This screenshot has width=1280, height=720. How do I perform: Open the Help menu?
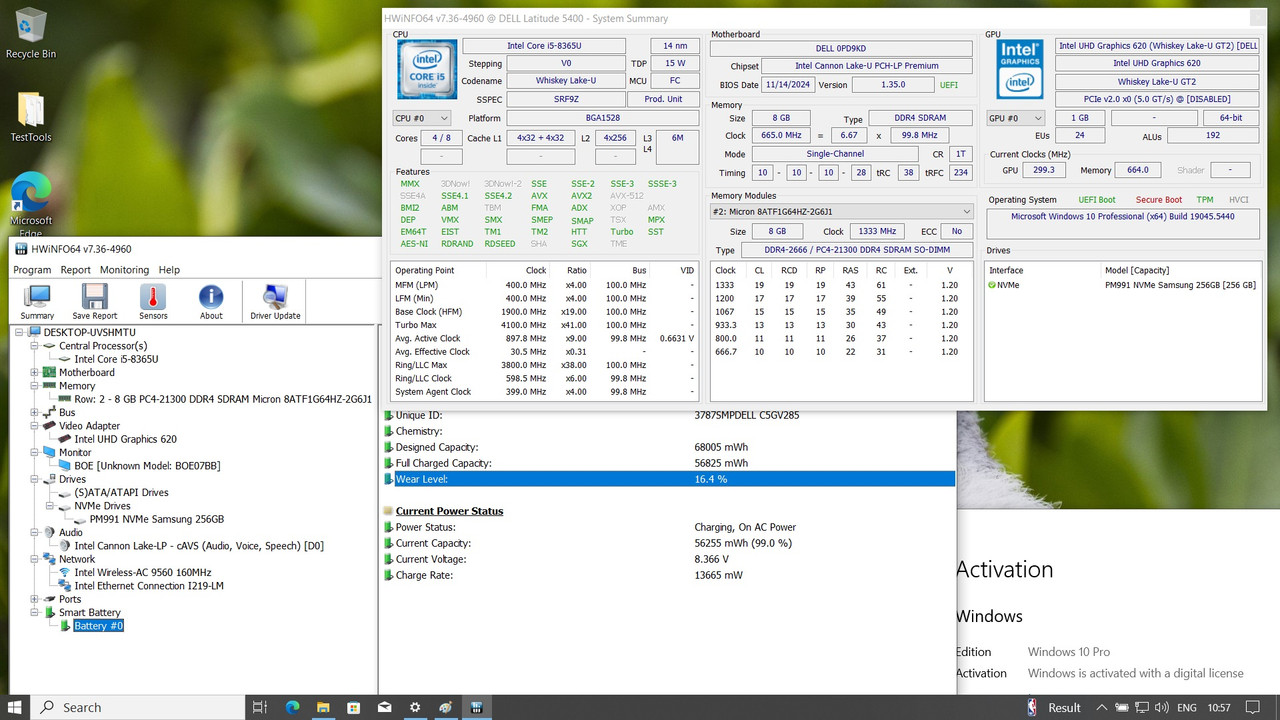coord(169,270)
